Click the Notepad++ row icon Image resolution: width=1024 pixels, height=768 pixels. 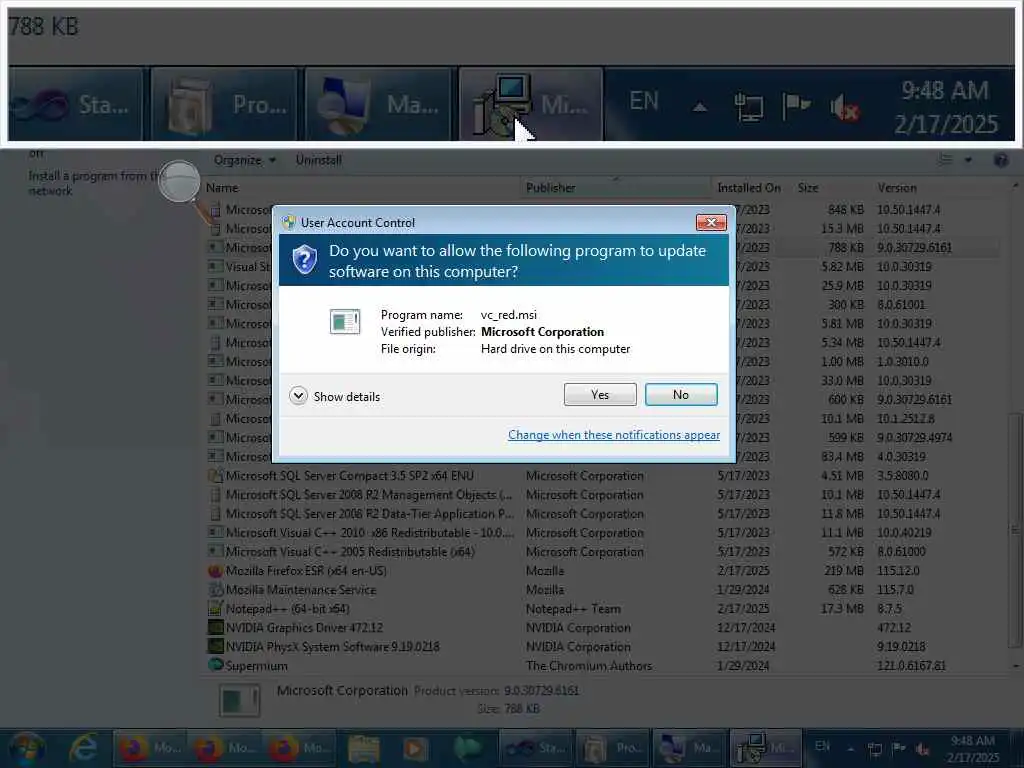(215, 609)
